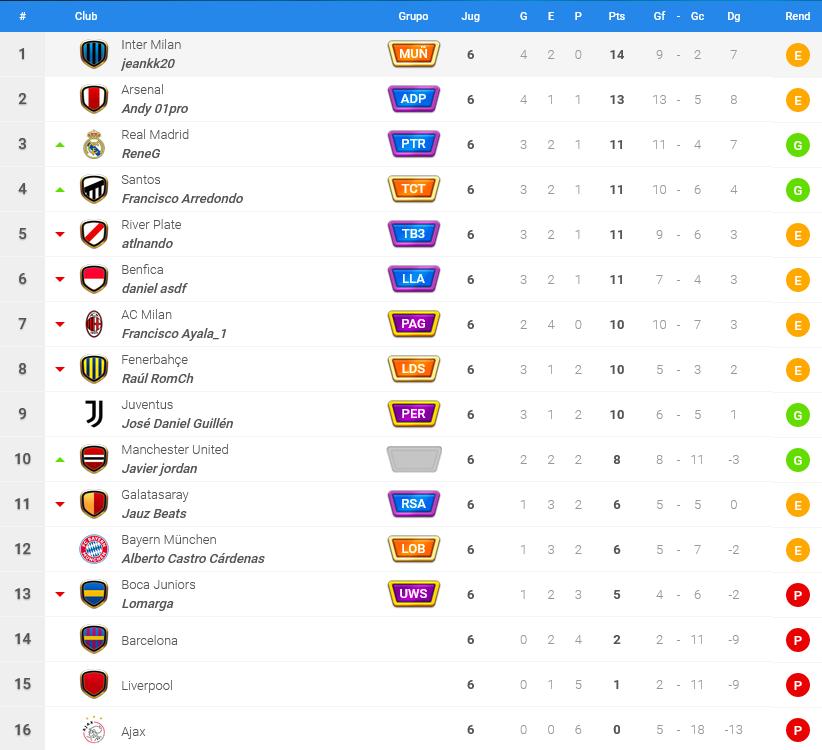Click Arsenal's orange E performance indicator

[797, 100]
